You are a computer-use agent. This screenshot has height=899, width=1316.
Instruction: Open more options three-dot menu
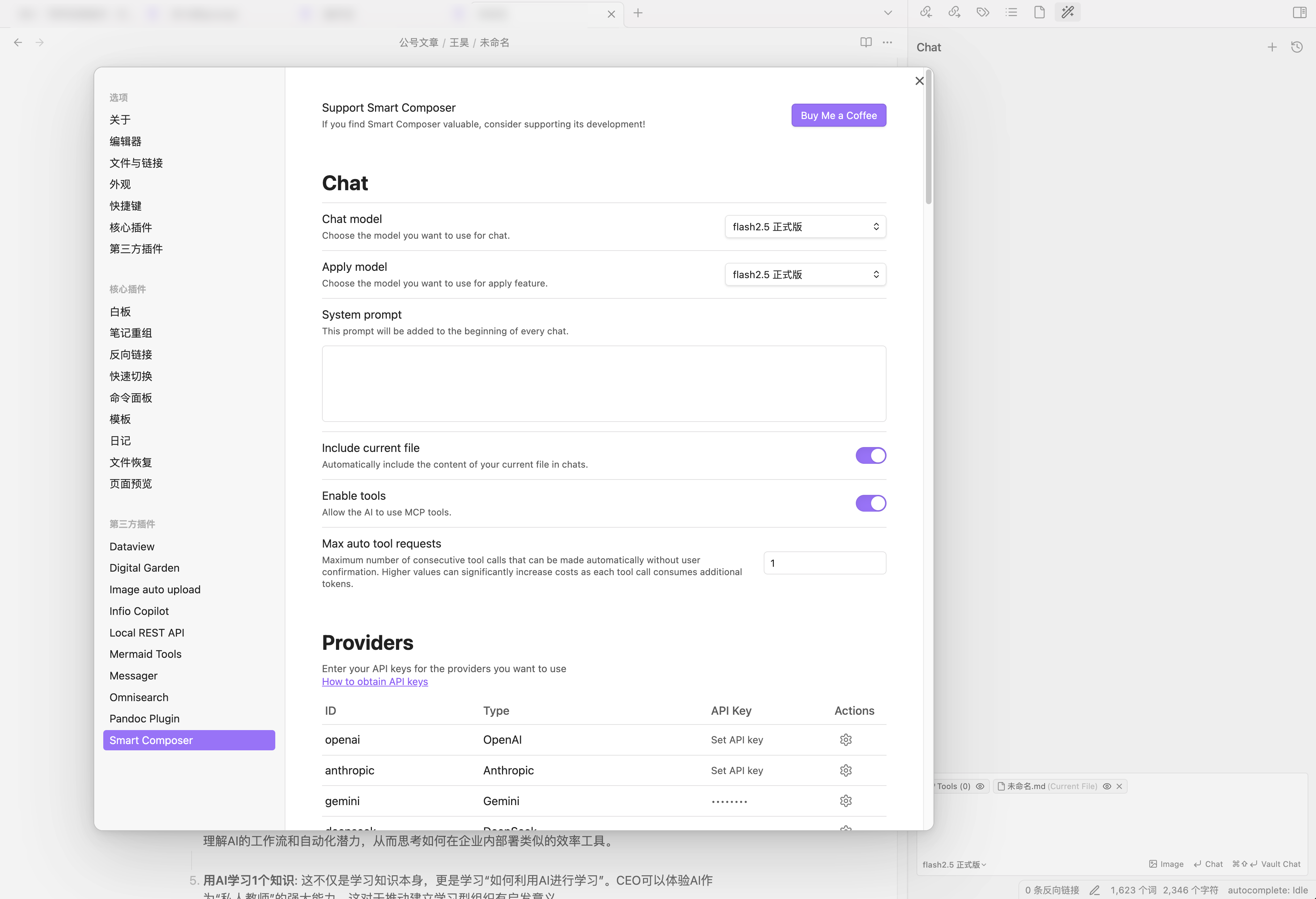887,42
